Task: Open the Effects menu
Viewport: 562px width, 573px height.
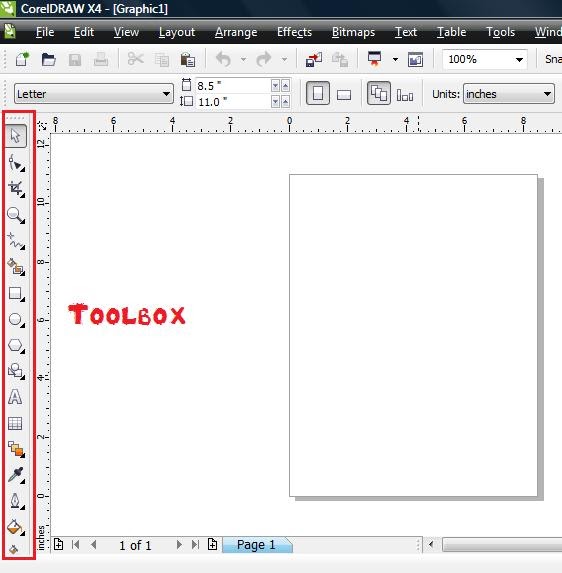Action: pyautogui.click(x=294, y=32)
